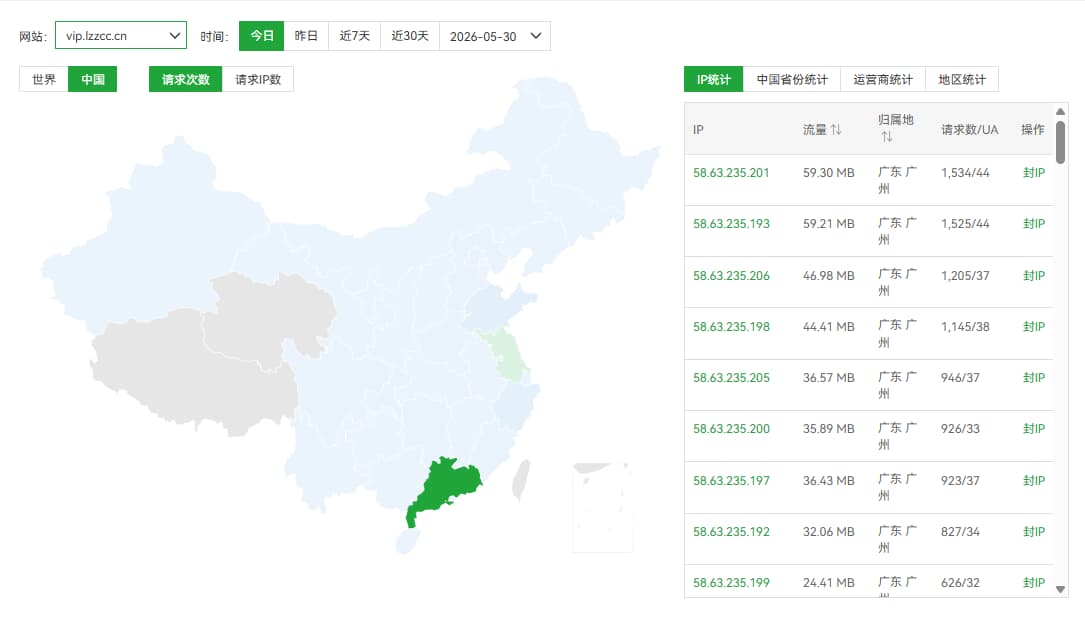Select gray Taiwan island on map
Screen dimensions: 1085x628
point(521,479)
